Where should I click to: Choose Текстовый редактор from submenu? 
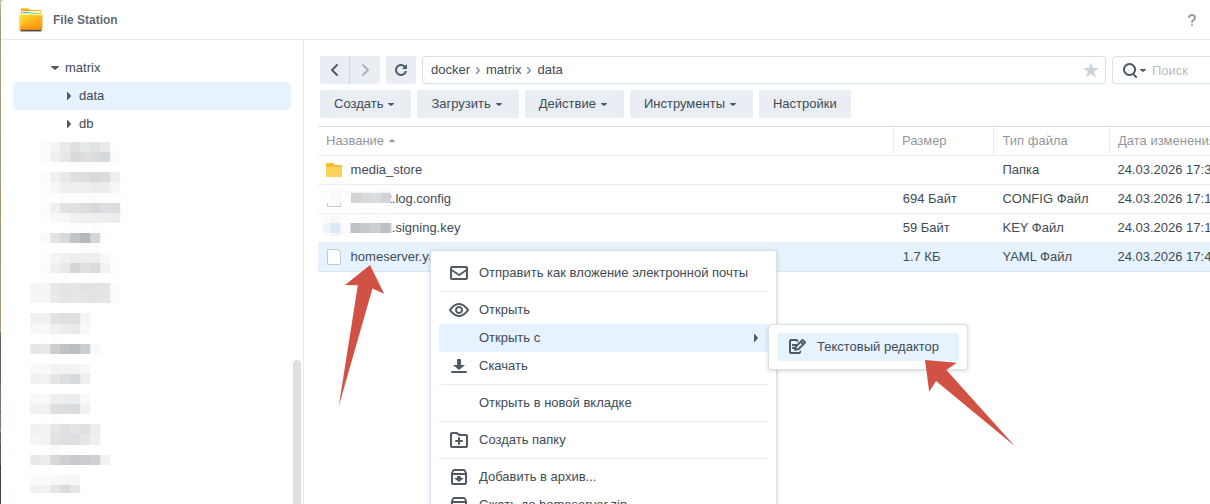(x=877, y=347)
